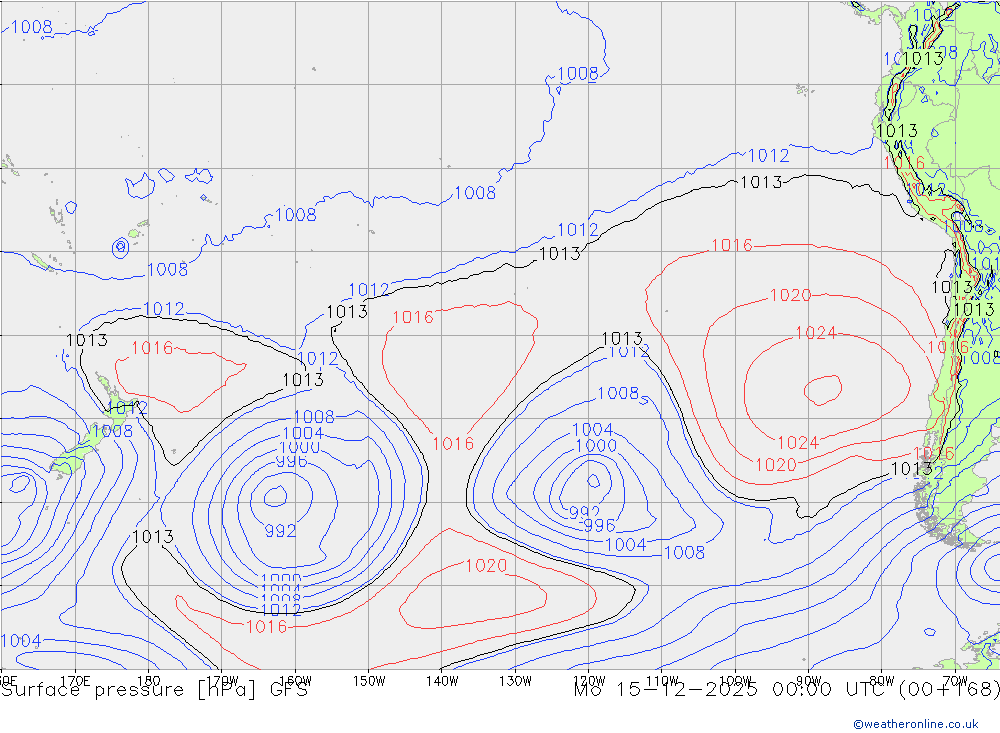Image resolution: width=1000 pixels, height=733 pixels.
Task: Click the 110W longitude axis label
Action: coord(662,681)
